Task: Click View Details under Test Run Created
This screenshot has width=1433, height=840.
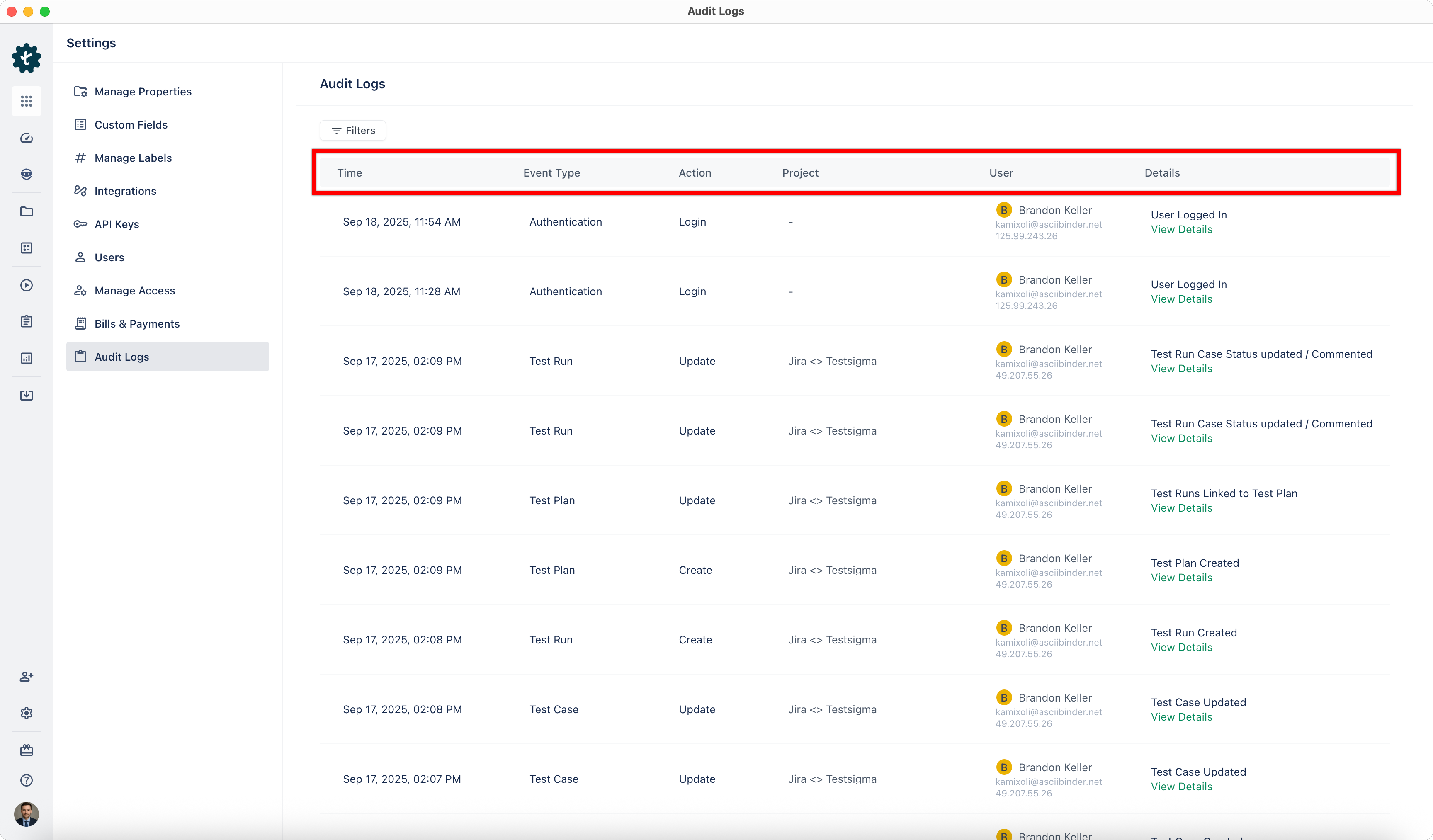Action: pos(1181,647)
